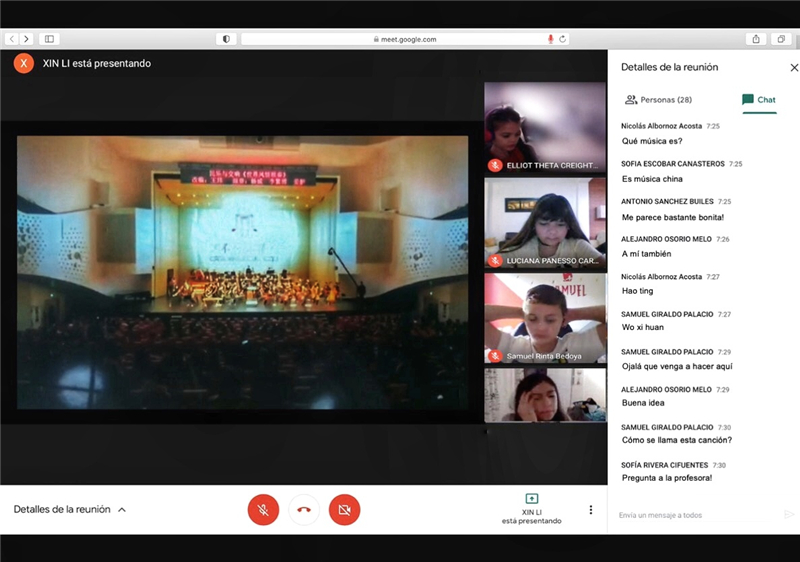Toggle the muted microphone button
Image resolution: width=800 pixels, height=562 pixels.
pos(263,510)
